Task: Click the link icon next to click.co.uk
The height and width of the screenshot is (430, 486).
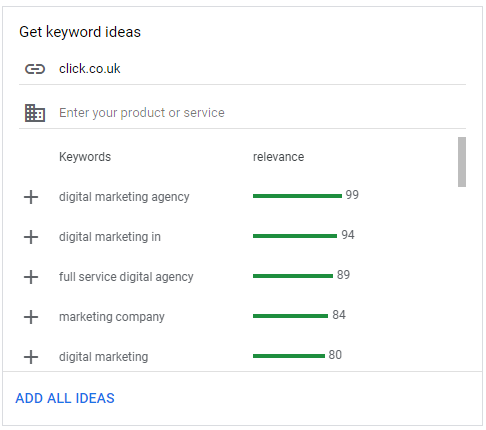Action: tap(35, 69)
